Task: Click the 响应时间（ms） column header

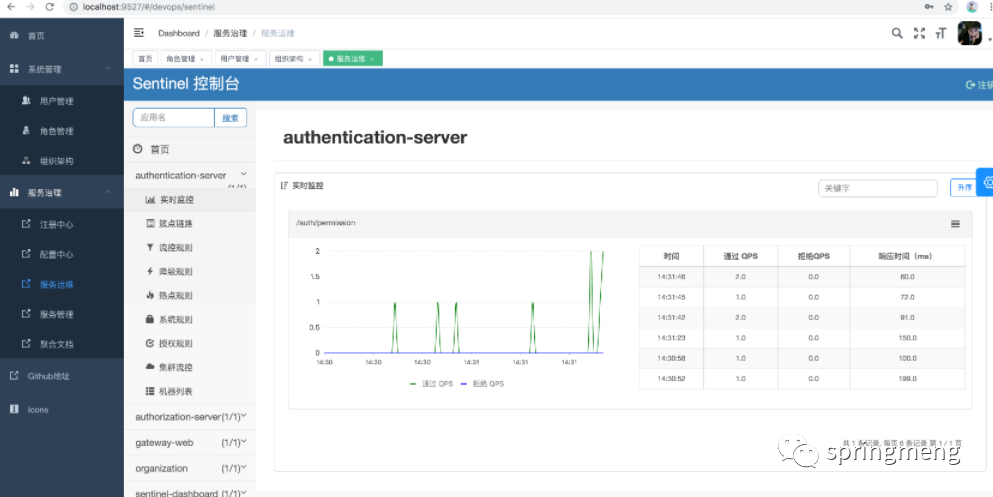Action: point(907,256)
